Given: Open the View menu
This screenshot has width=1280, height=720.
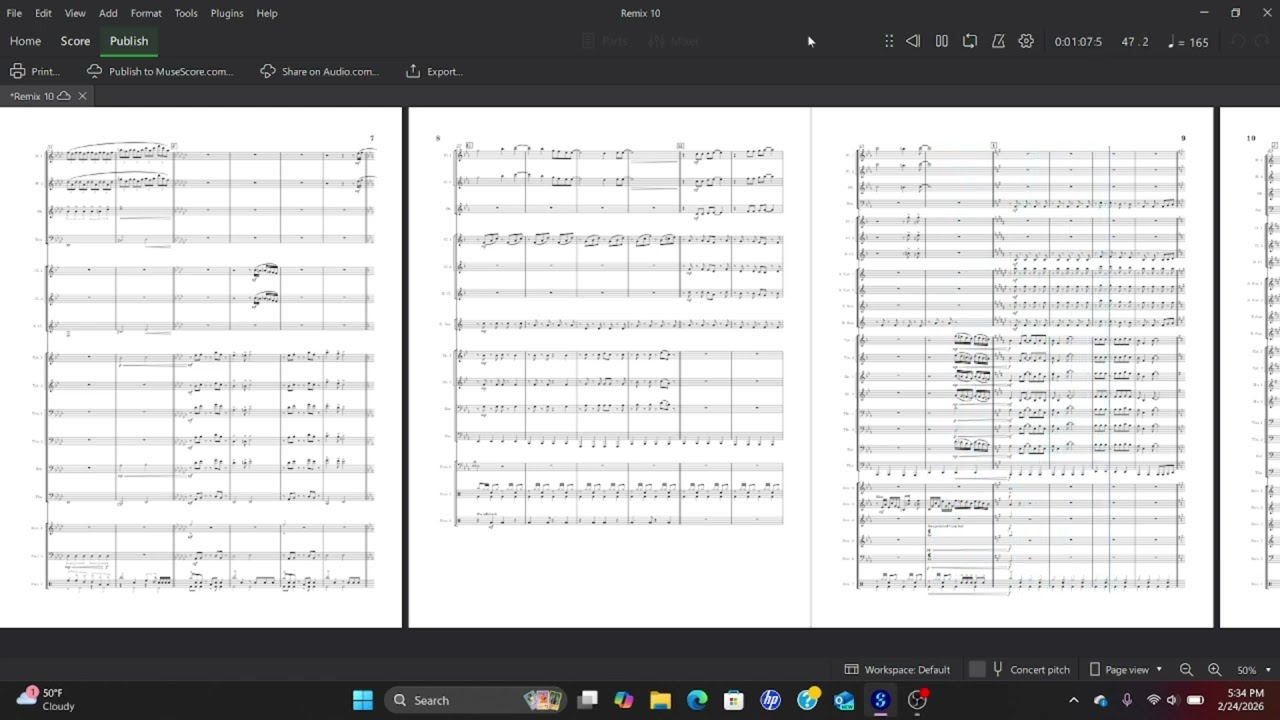Looking at the screenshot, I should coord(75,13).
